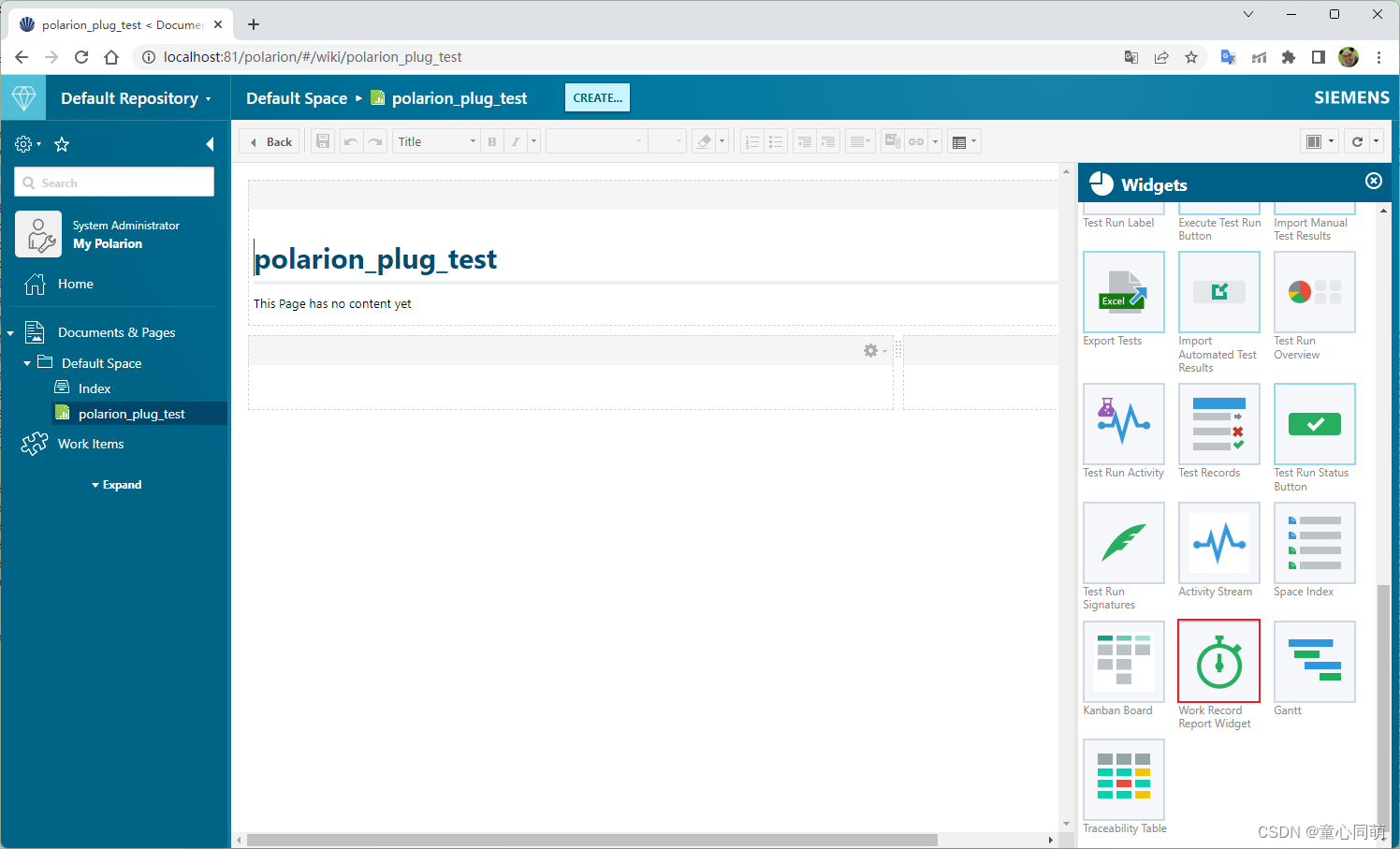This screenshot has height=849, width=1400.
Task: Select the Import Automated Test Results widget
Action: point(1219,292)
